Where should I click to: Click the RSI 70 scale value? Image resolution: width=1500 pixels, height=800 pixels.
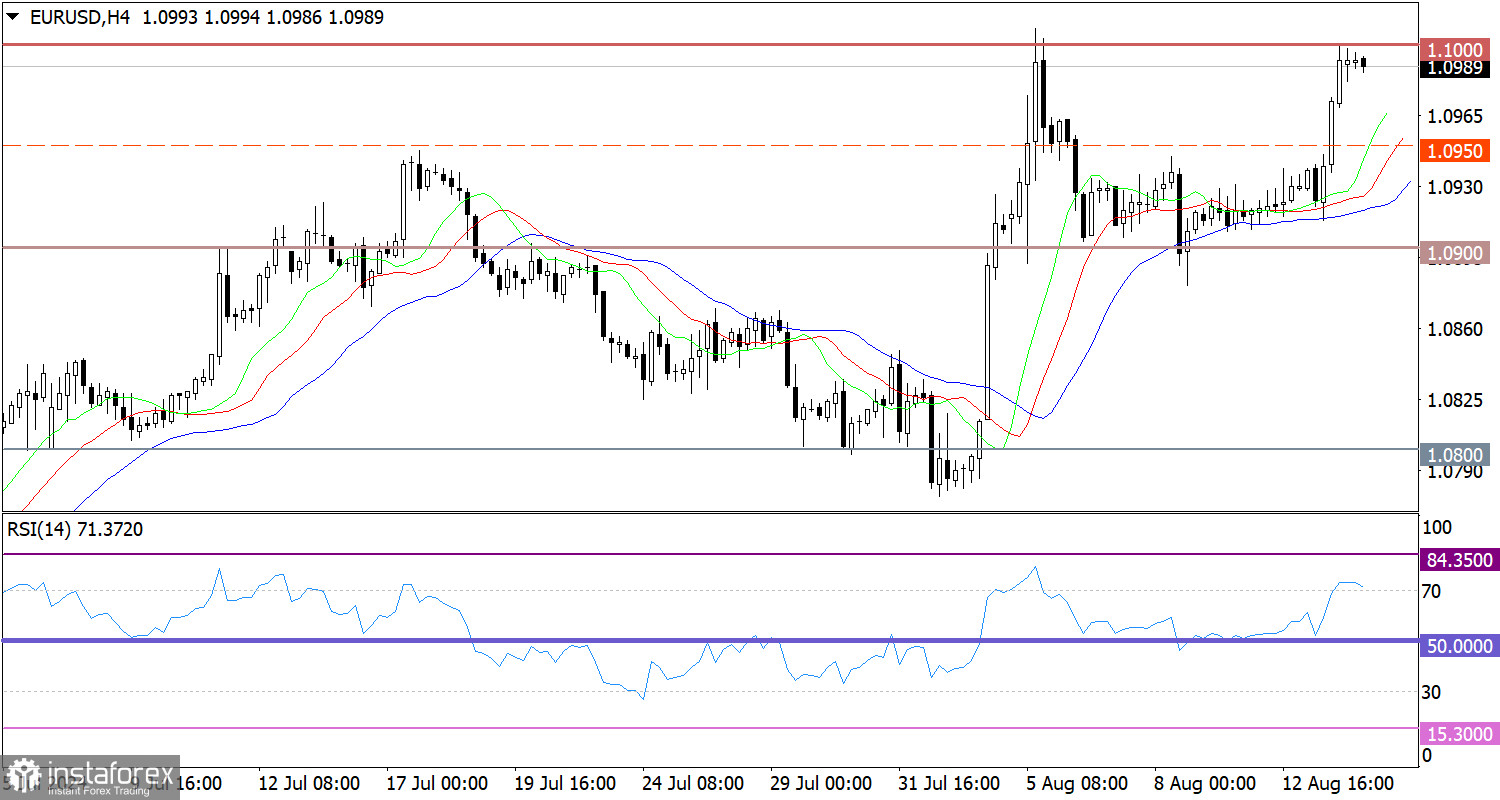[1432, 591]
